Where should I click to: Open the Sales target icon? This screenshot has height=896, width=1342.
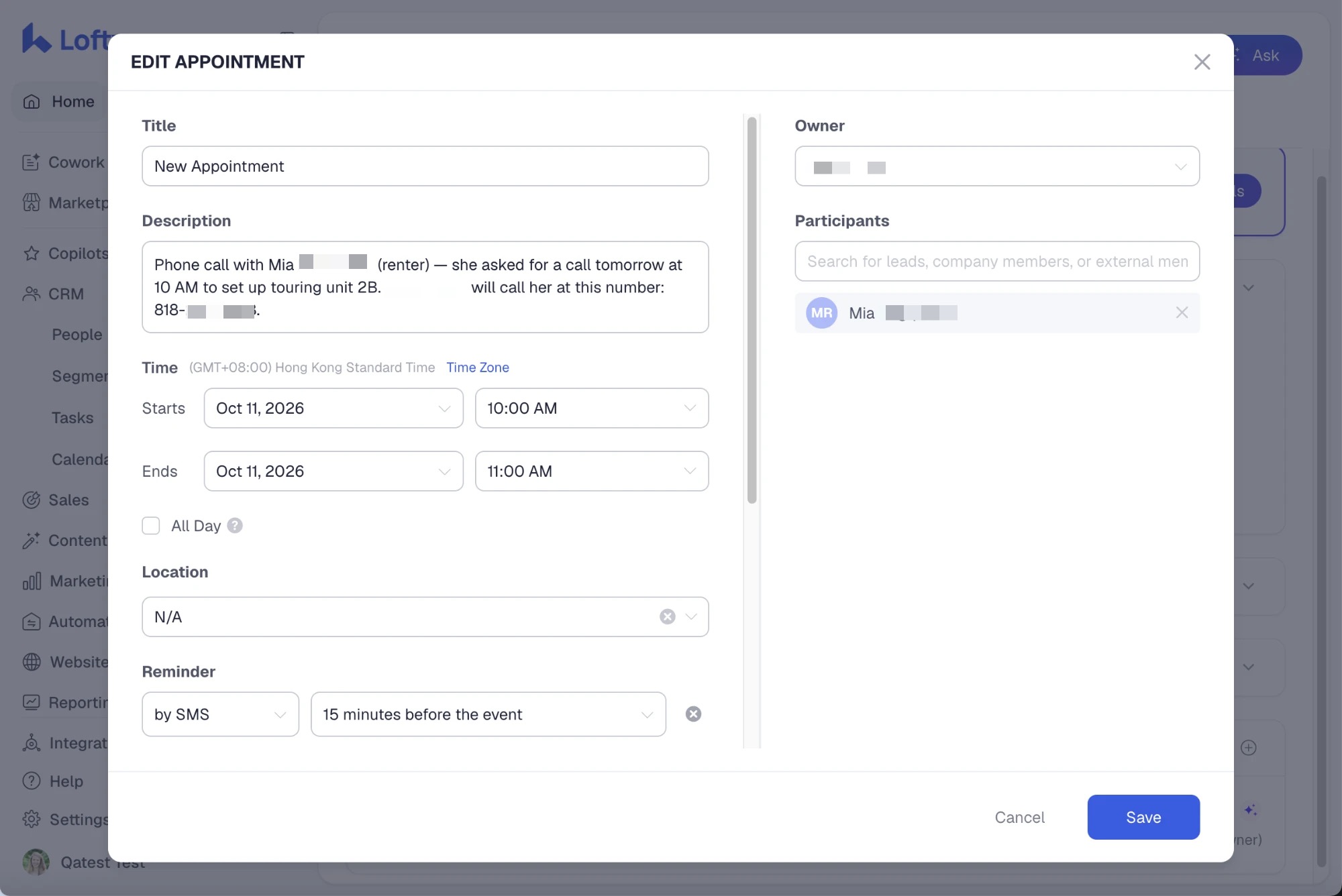pos(31,500)
